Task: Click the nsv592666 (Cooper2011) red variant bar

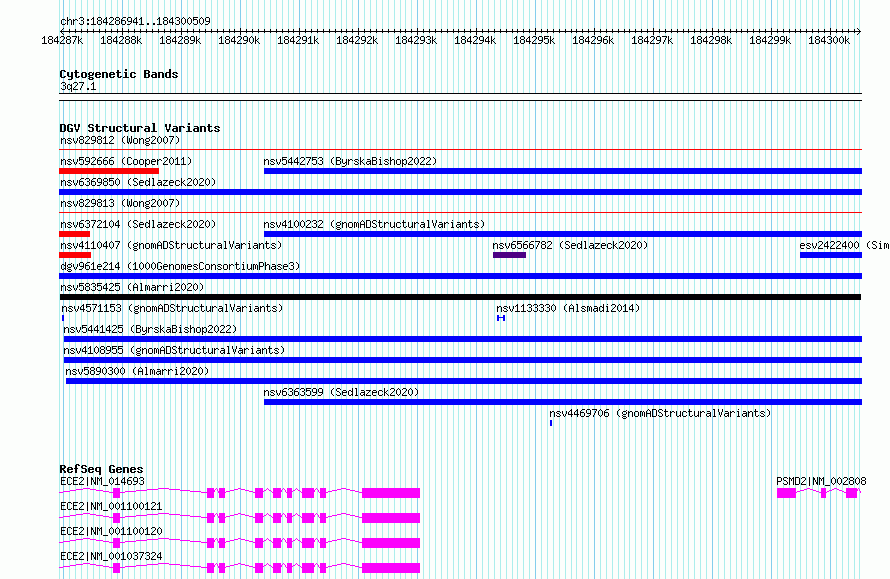Action: coord(109,171)
